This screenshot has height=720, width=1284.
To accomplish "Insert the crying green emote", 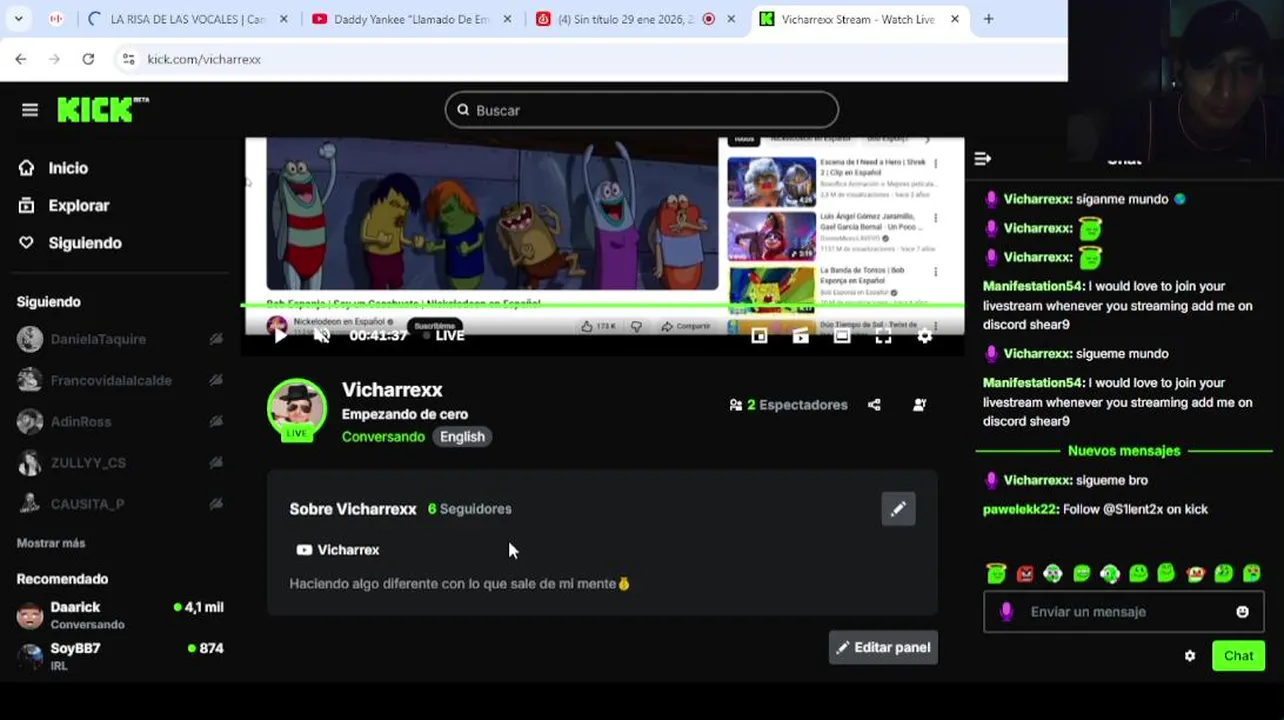I will coord(1252,574).
